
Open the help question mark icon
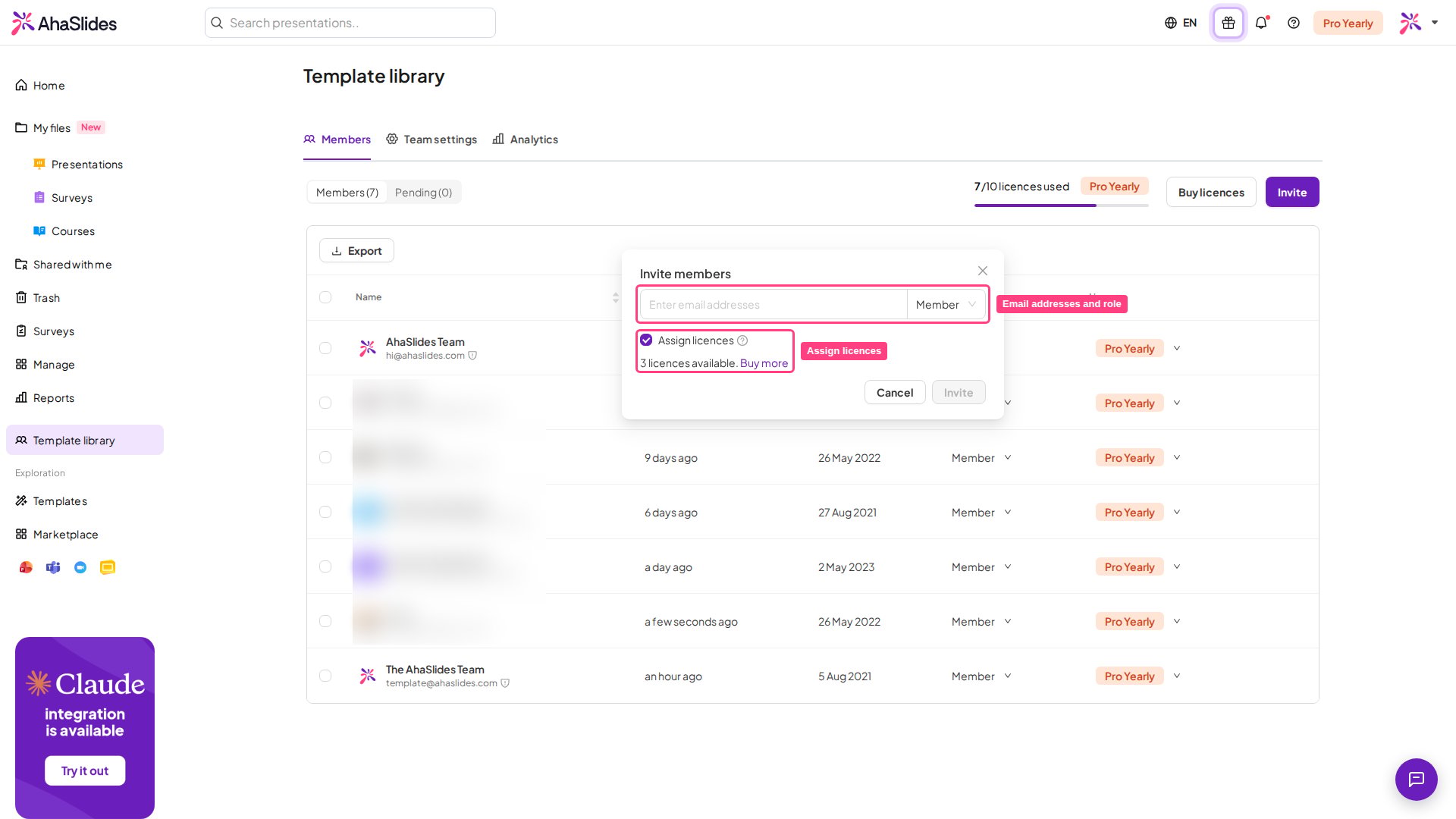(x=1294, y=23)
